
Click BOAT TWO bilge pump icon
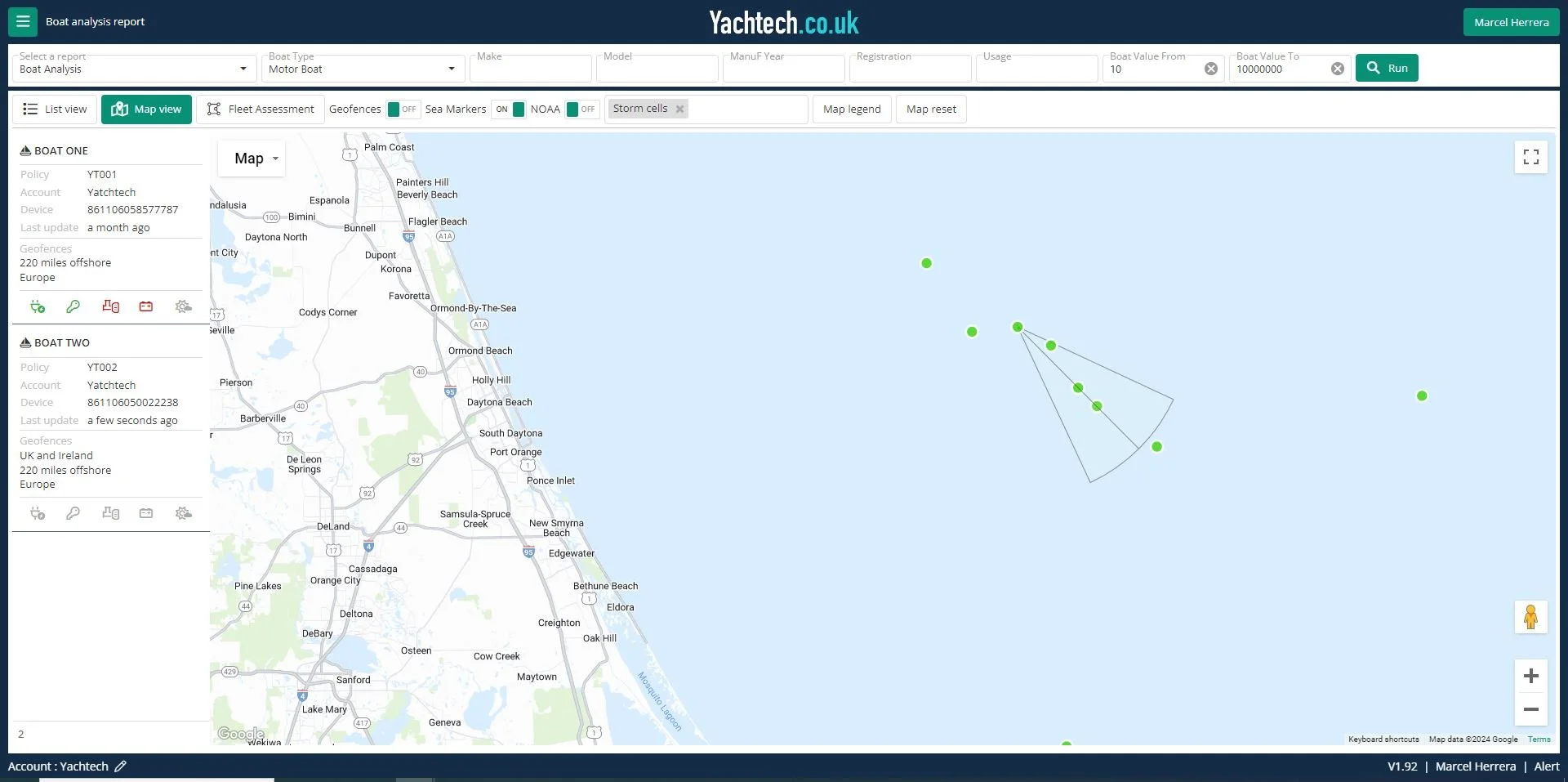click(x=110, y=513)
